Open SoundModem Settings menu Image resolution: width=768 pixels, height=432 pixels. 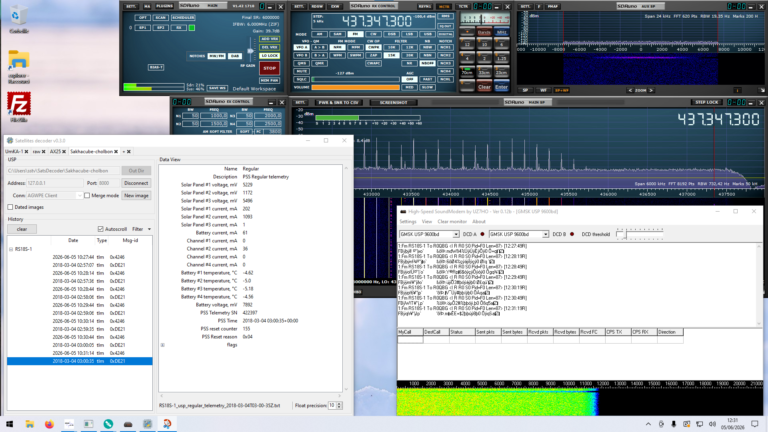[x=408, y=221]
